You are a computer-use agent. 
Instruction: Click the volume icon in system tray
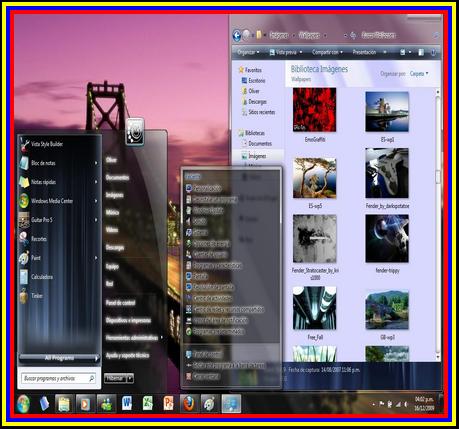click(406, 404)
